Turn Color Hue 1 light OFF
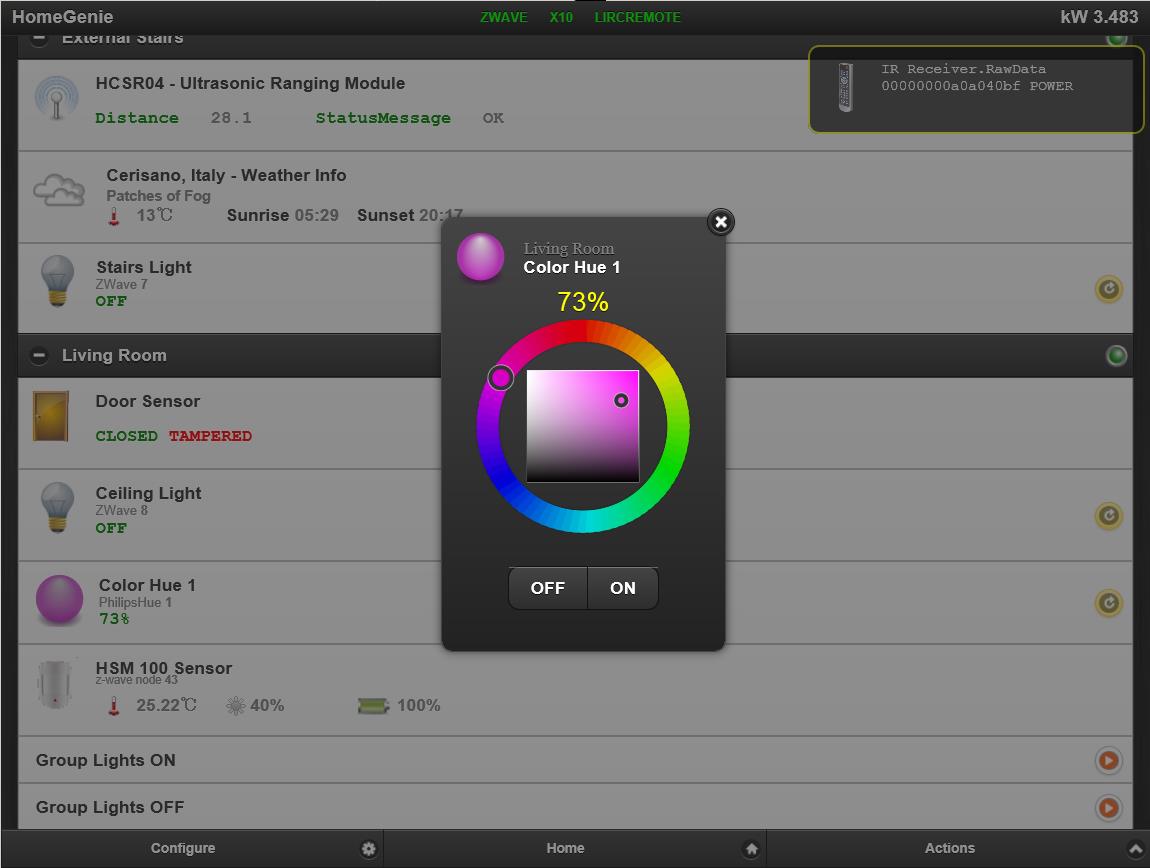The height and width of the screenshot is (868, 1150). (x=547, y=588)
